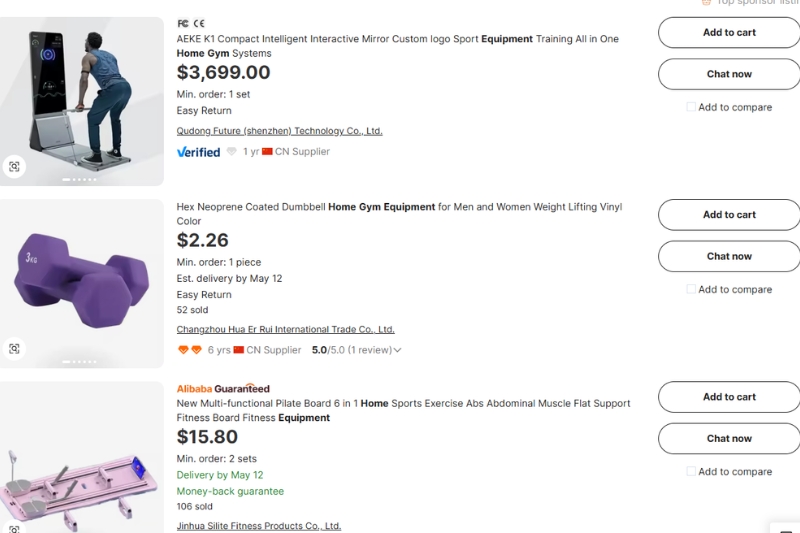Click the grey heart icon beside Verified
The image size is (800, 533).
pos(232,151)
